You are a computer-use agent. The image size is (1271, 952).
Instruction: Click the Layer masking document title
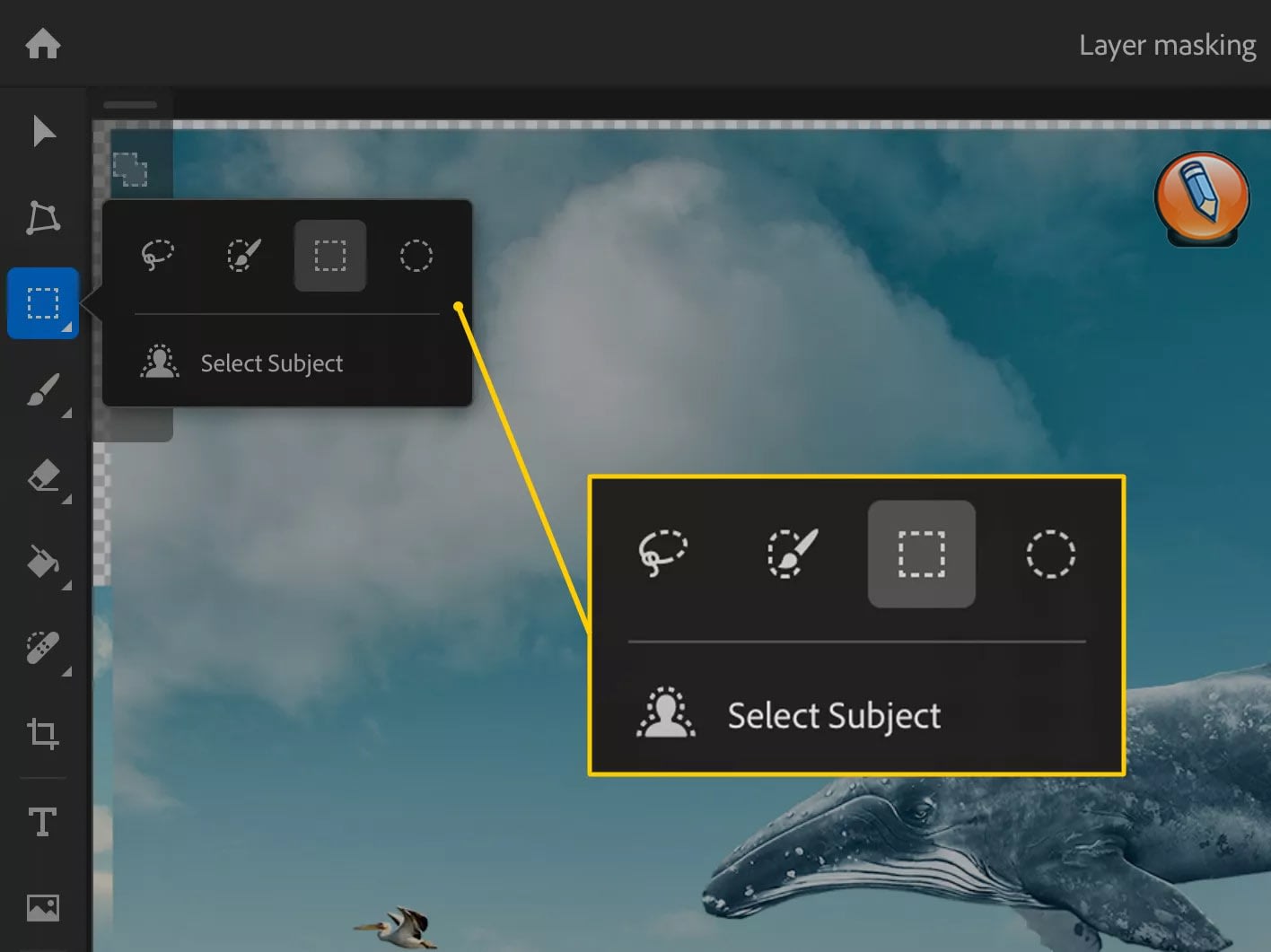pyautogui.click(x=1167, y=45)
